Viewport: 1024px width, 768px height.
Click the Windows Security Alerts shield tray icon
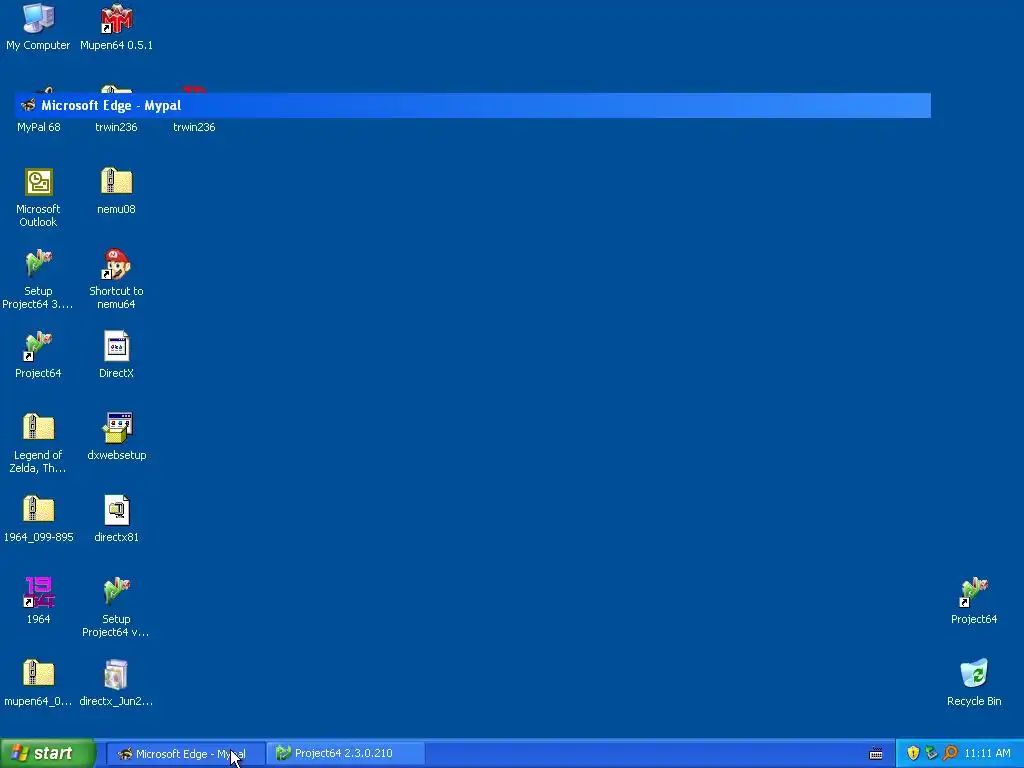point(913,754)
